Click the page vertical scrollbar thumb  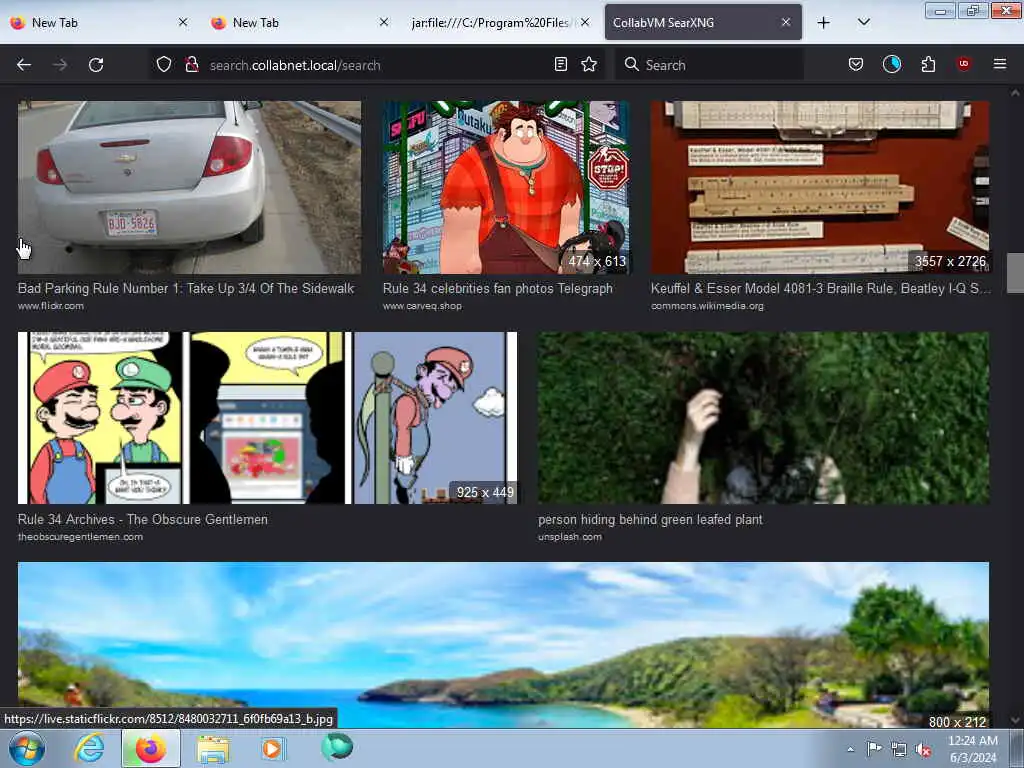click(1015, 273)
